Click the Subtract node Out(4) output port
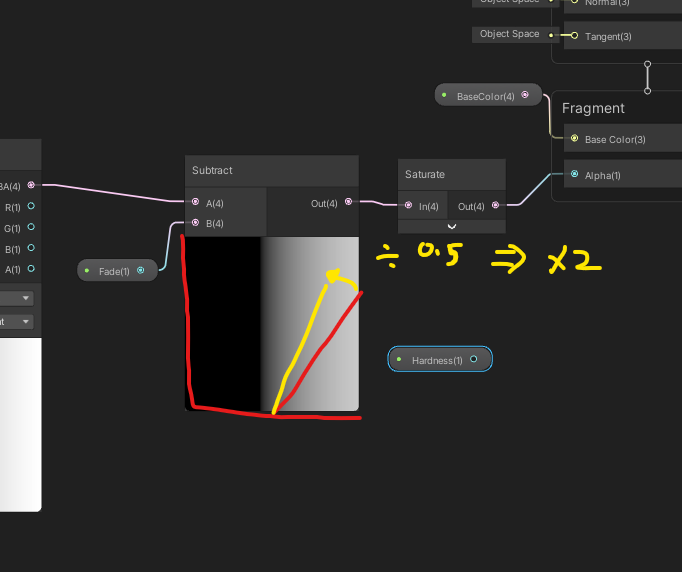 (348, 201)
